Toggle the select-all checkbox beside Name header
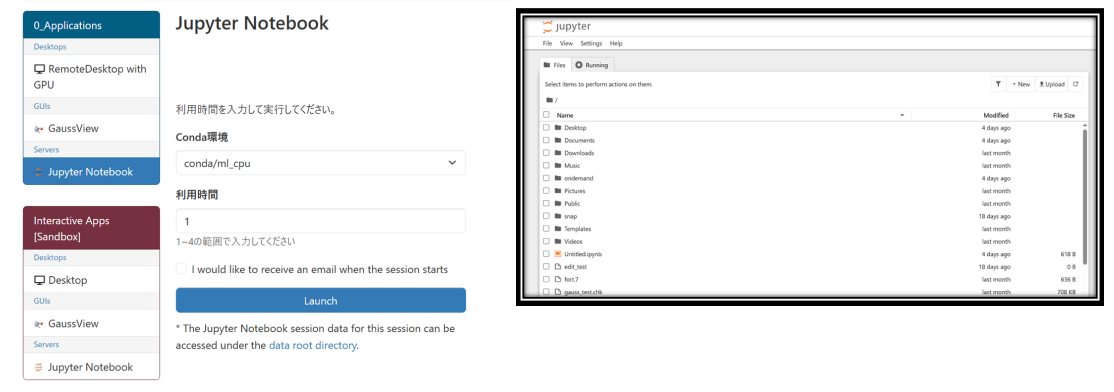The width and height of the screenshot is (1114, 392). coord(546,115)
